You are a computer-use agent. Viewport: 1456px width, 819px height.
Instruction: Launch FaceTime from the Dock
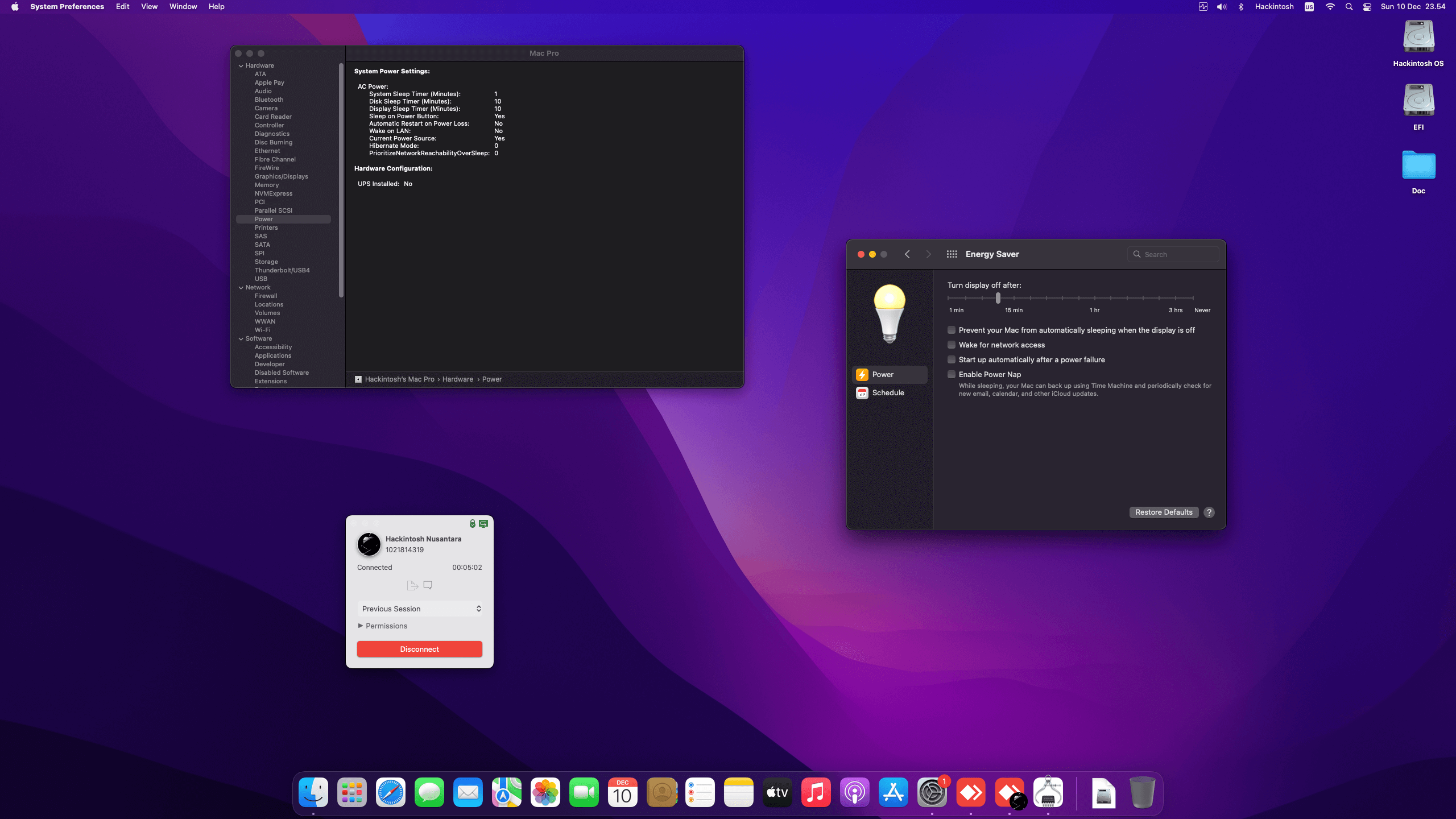tap(584, 792)
